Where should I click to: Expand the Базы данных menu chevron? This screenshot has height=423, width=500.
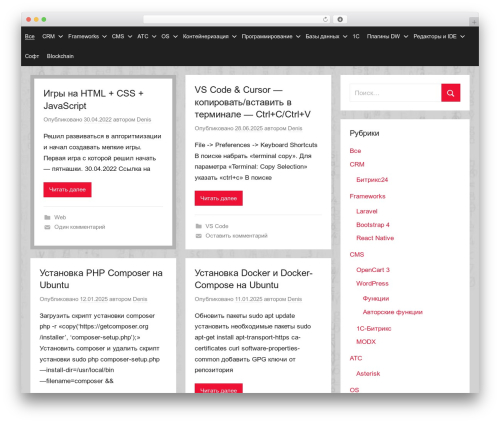pyautogui.click(x=345, y=36)
